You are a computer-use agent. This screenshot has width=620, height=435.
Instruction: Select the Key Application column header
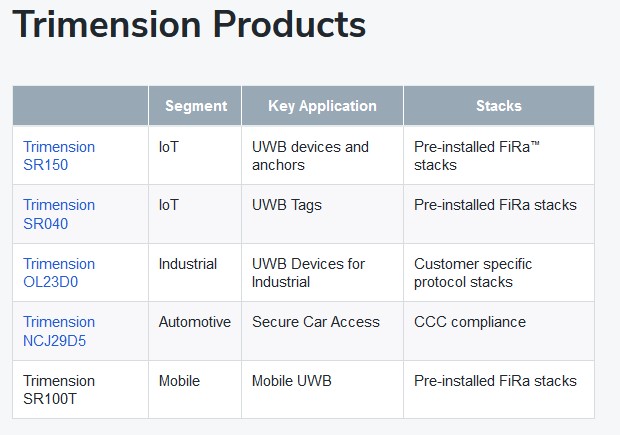(322, 106)
